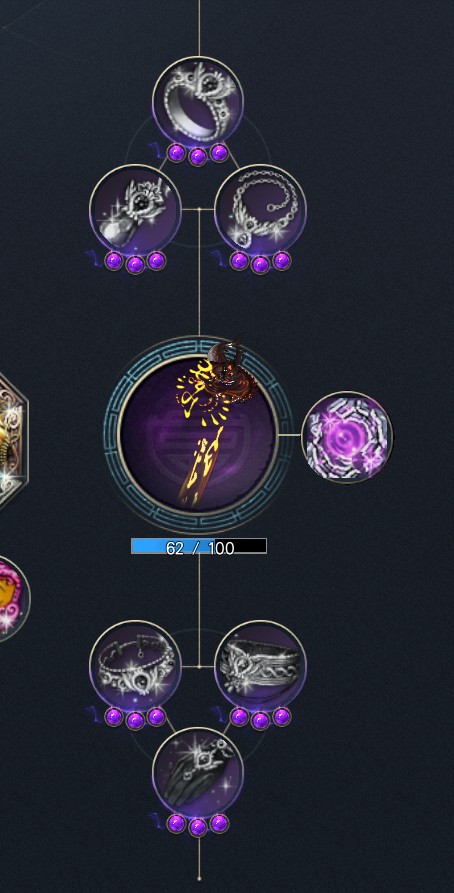Click the right purple gem under the gloves
Screen dimensions: 454x893
click(219, 823)
